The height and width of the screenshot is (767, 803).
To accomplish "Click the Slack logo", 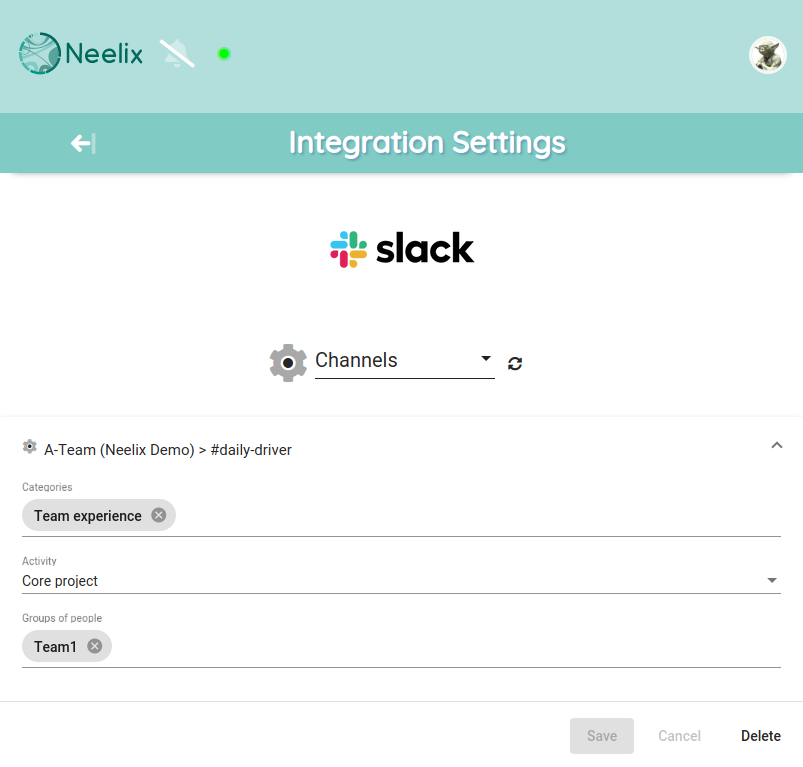I will click(402, 249).
